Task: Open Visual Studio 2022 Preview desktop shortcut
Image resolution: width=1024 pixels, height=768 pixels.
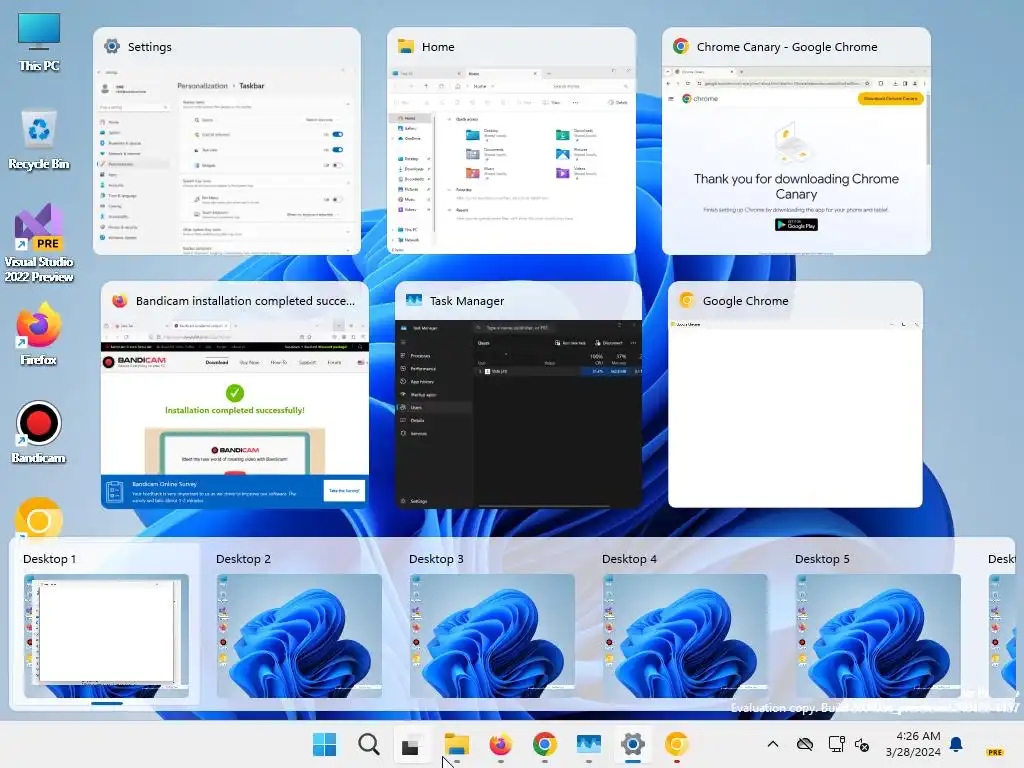Action: coord(39,243)
